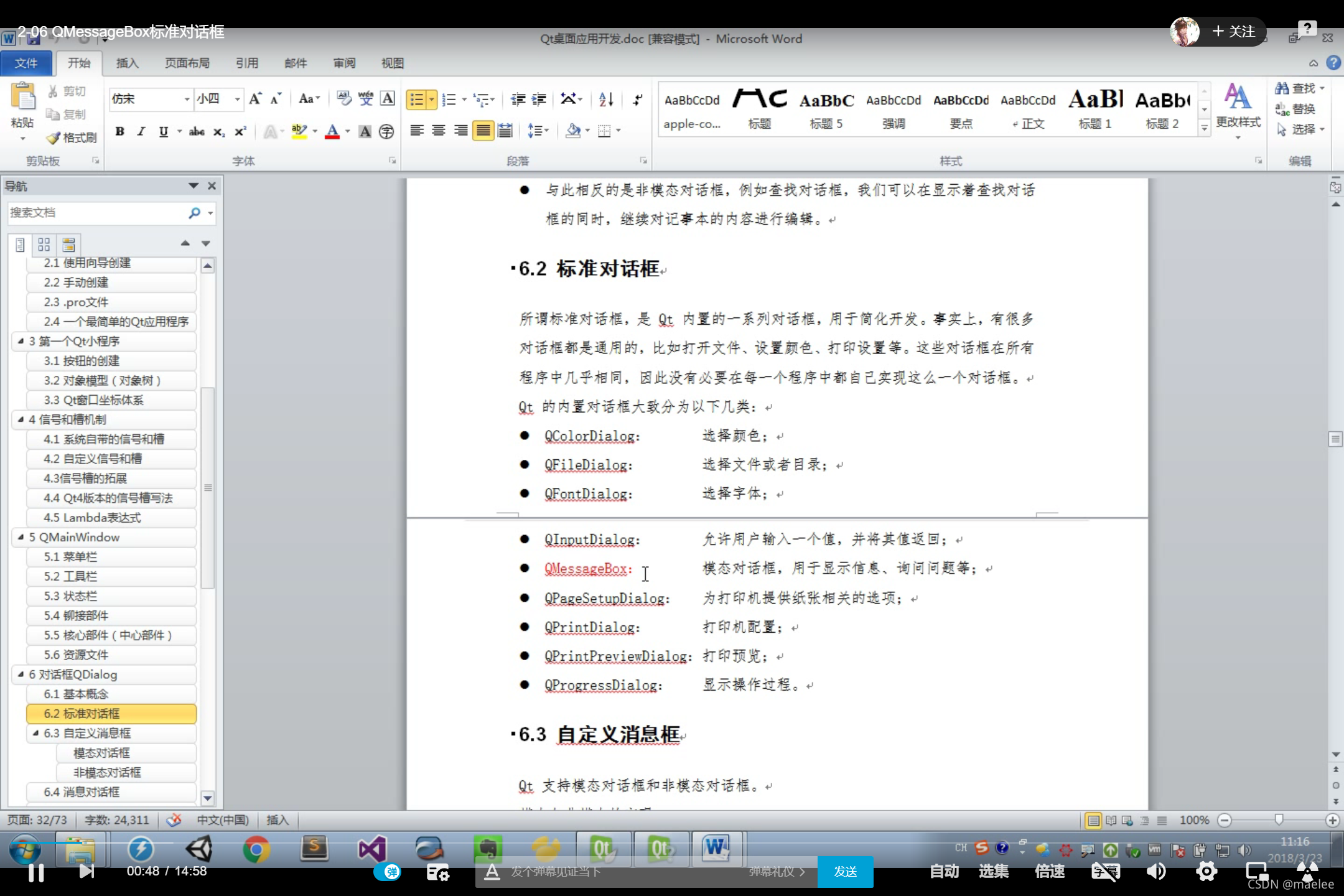
Task: Toggle Superscript formatting
Action: (x=240, y=131)
